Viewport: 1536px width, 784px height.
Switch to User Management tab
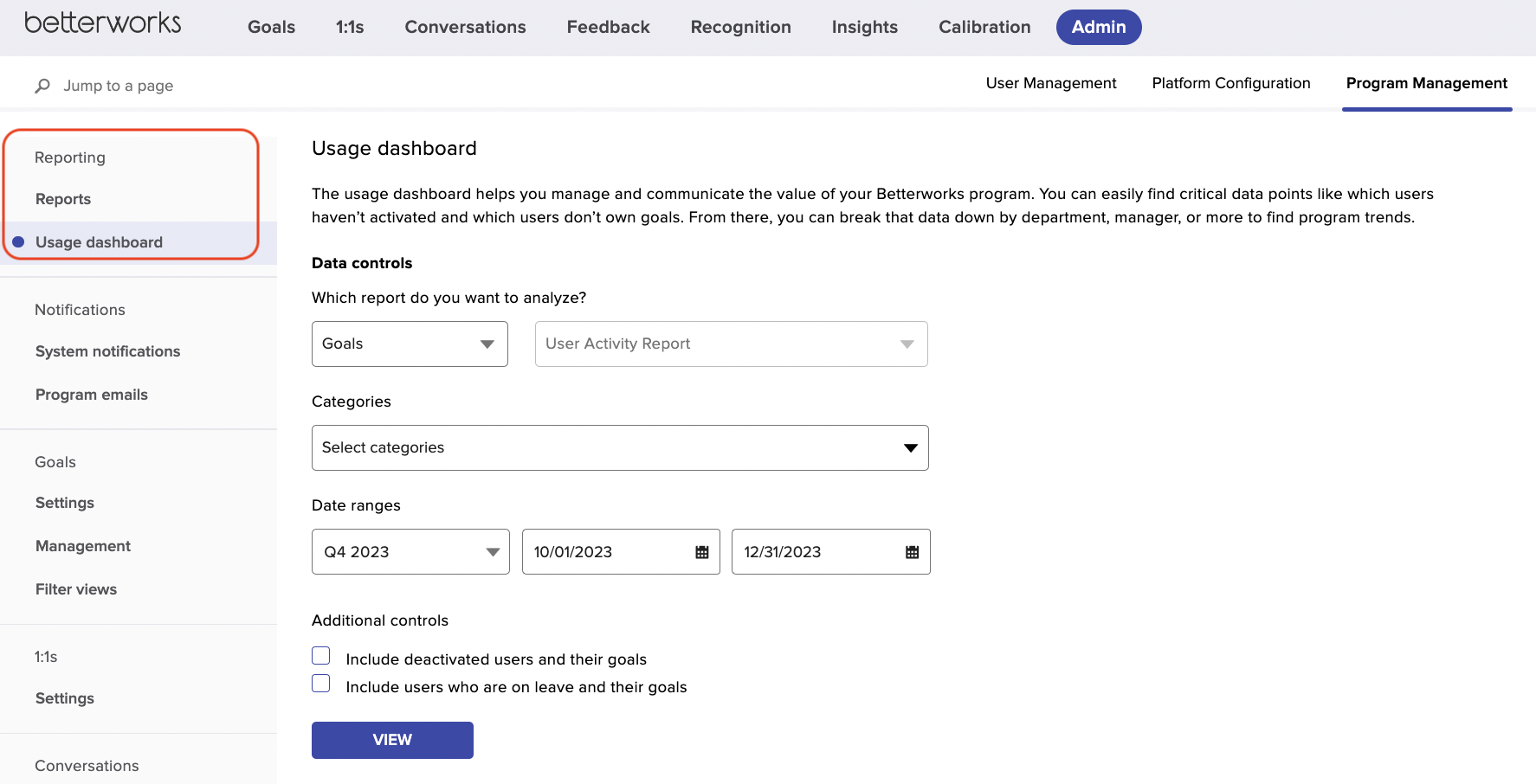coord(1051,83)
